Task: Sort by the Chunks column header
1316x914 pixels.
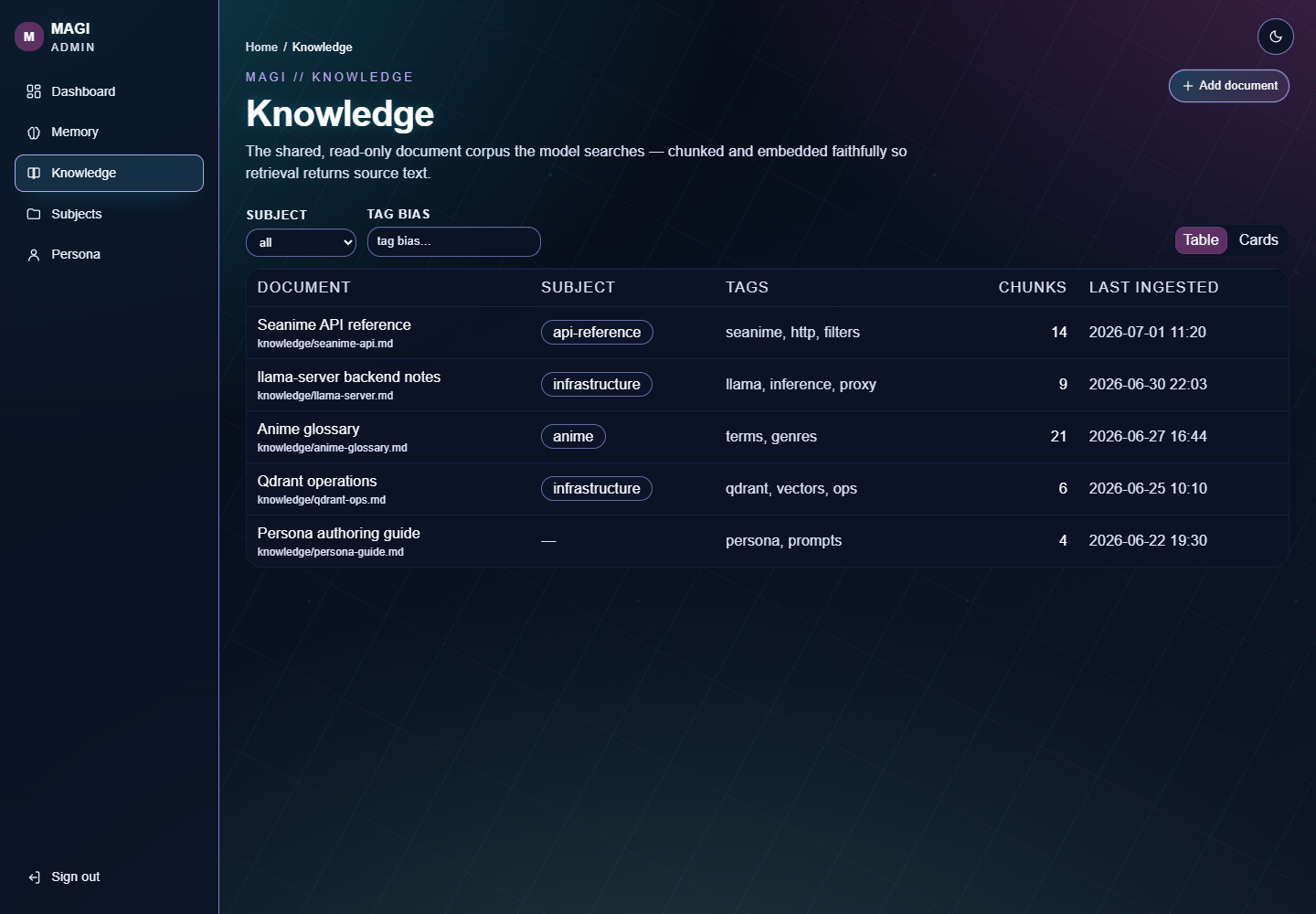Action: [1032, 287]
